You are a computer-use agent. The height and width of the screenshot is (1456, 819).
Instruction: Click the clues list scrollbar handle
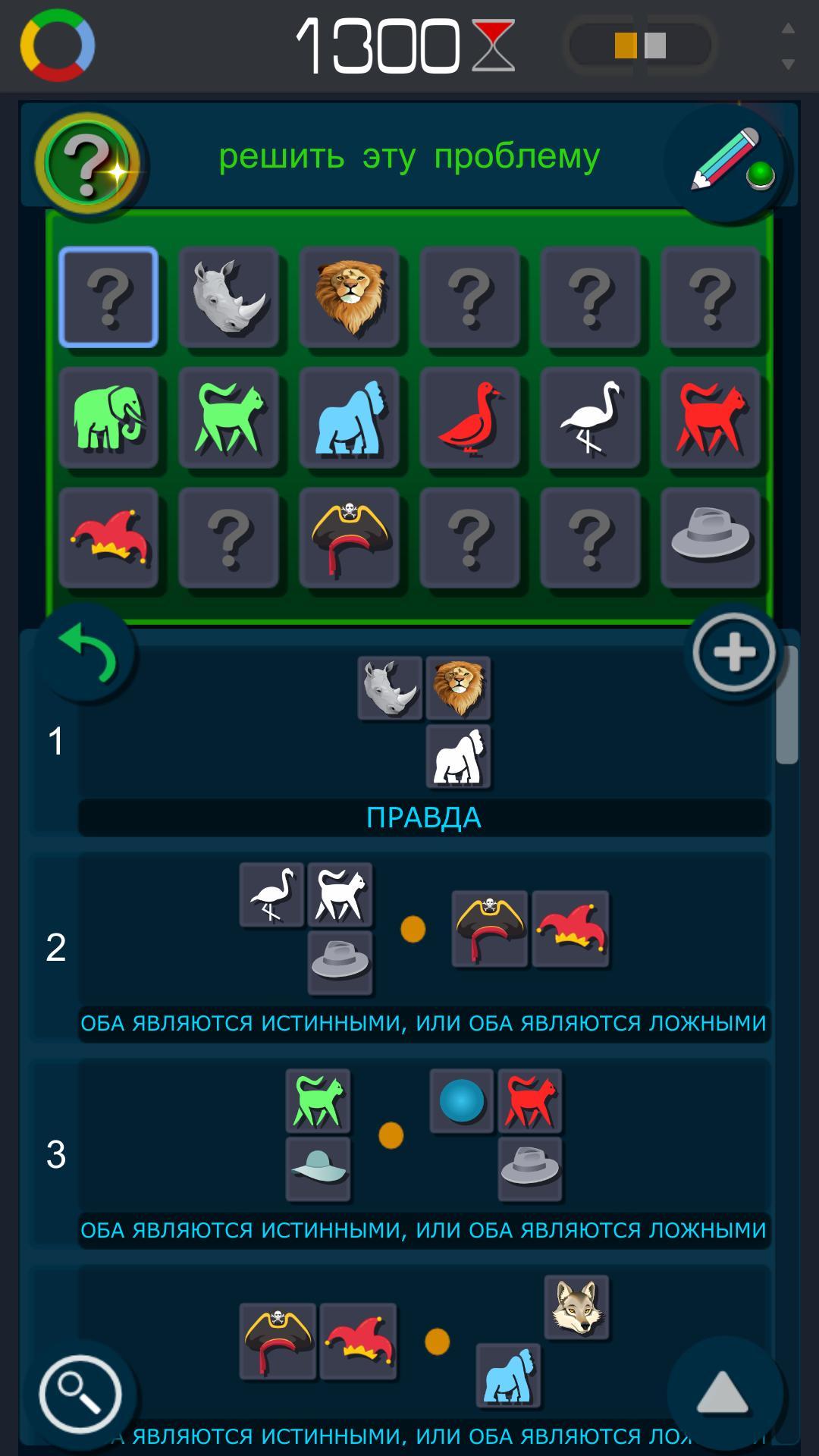click(787, 704)
